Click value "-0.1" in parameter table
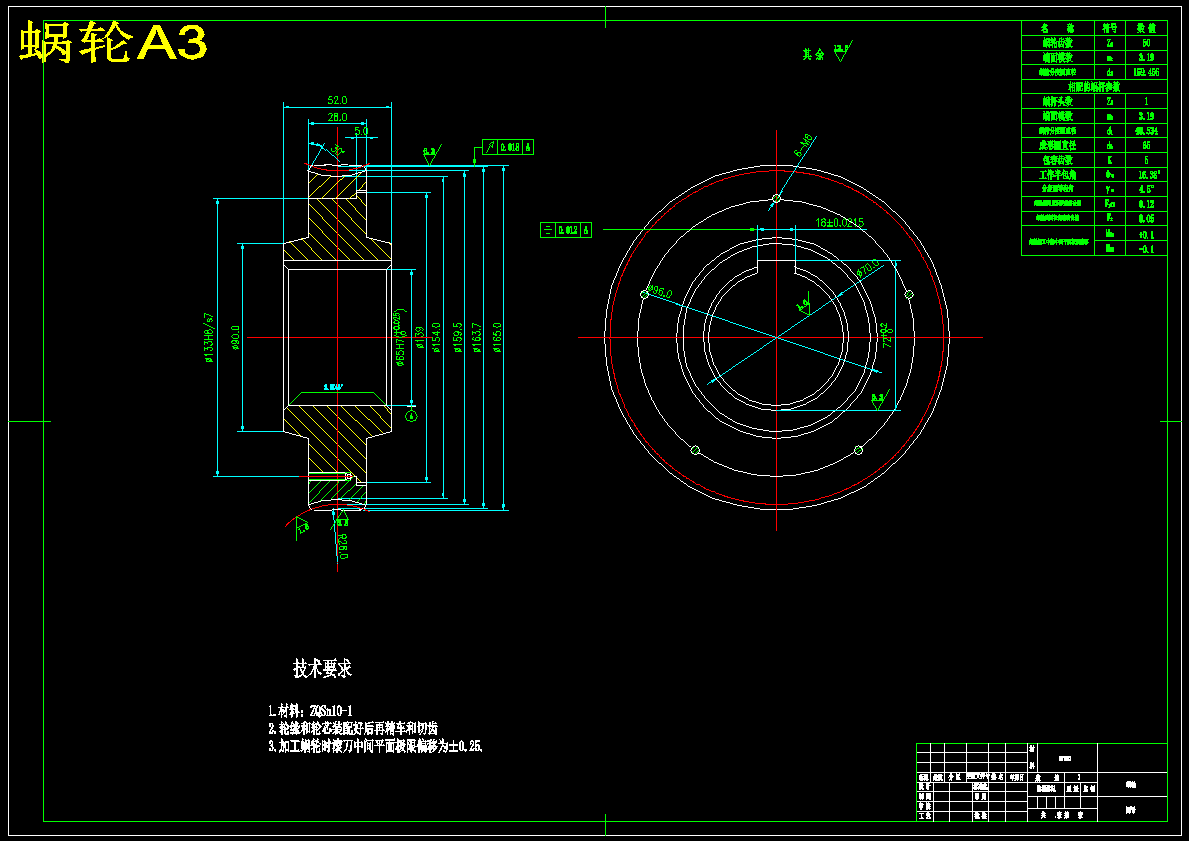The width and height of the screenshot is (1189, 841). click(x=1146, y=248)
